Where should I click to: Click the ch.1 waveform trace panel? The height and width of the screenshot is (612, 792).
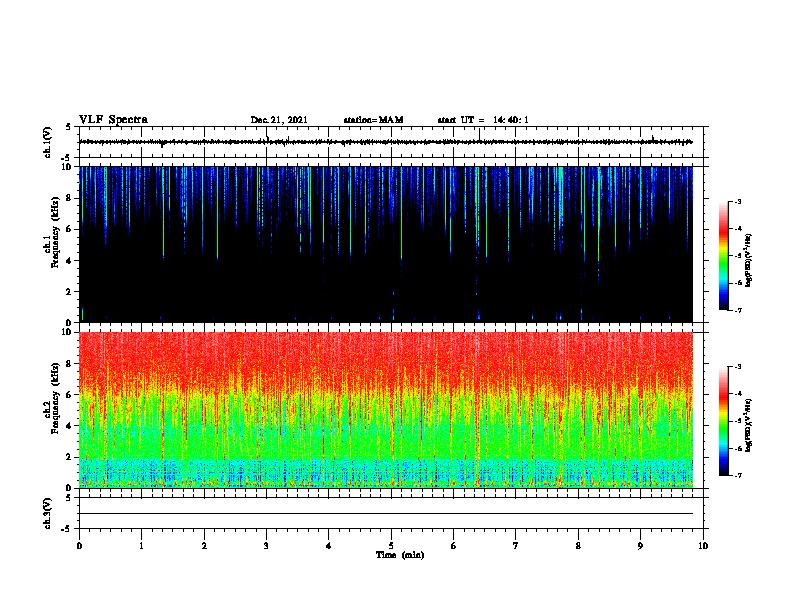(x=391, y=142)
